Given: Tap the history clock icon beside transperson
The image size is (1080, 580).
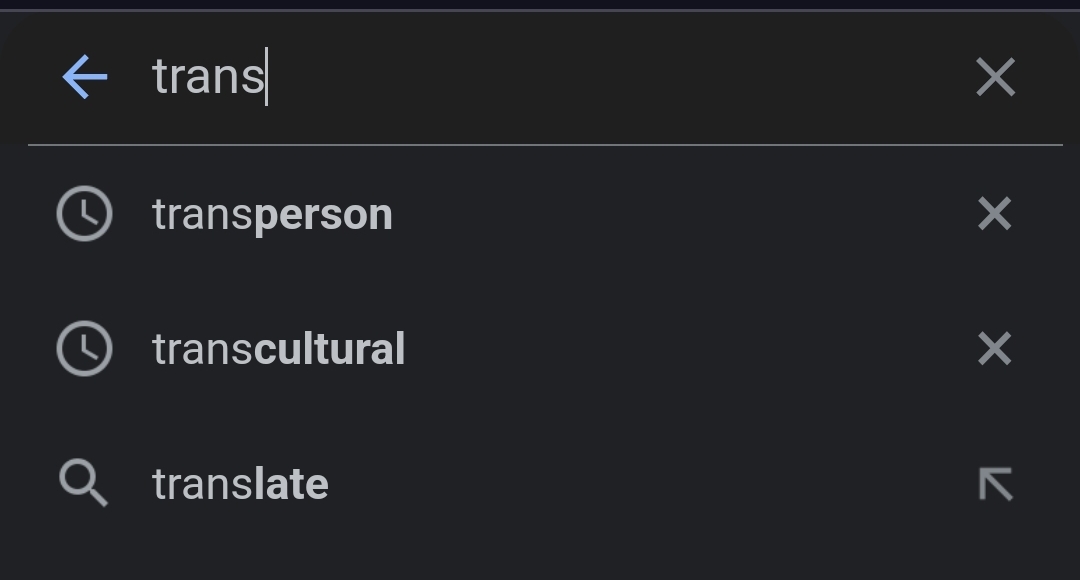Looking at the screenshot, I should 85,214.
